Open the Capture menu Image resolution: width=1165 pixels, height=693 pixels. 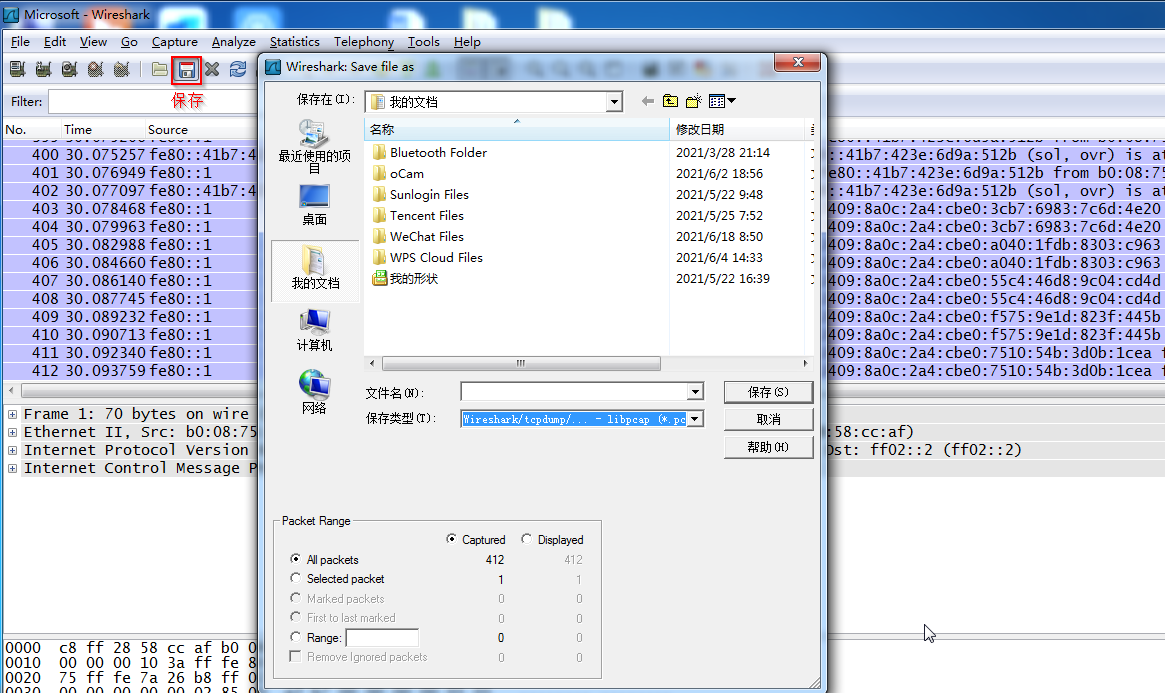click(175, 42)
